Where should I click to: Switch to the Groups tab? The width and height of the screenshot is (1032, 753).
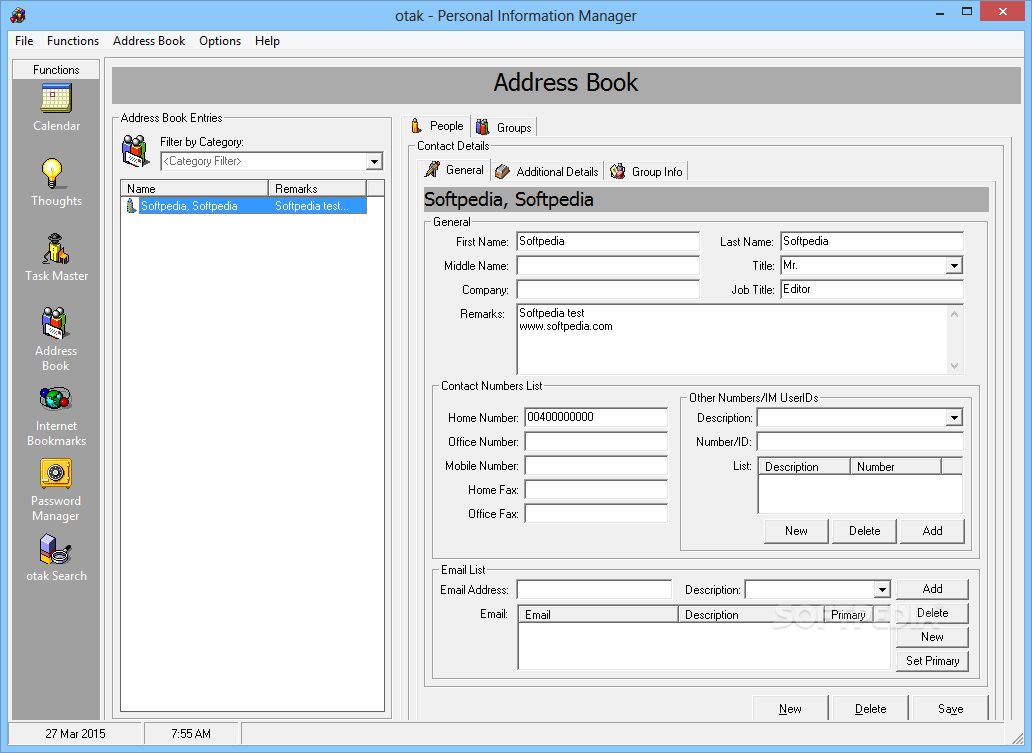pyautogui.click(x=504, y=127)
